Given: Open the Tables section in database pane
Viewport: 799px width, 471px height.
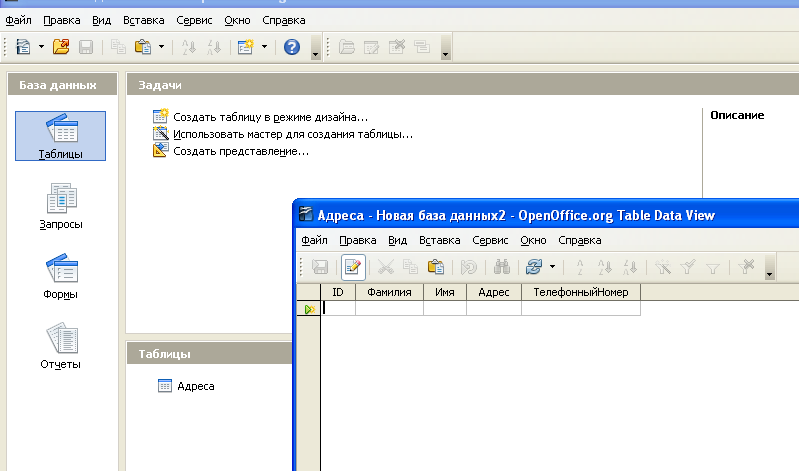Looking at the screenshot, I should (x=61, y=136).
